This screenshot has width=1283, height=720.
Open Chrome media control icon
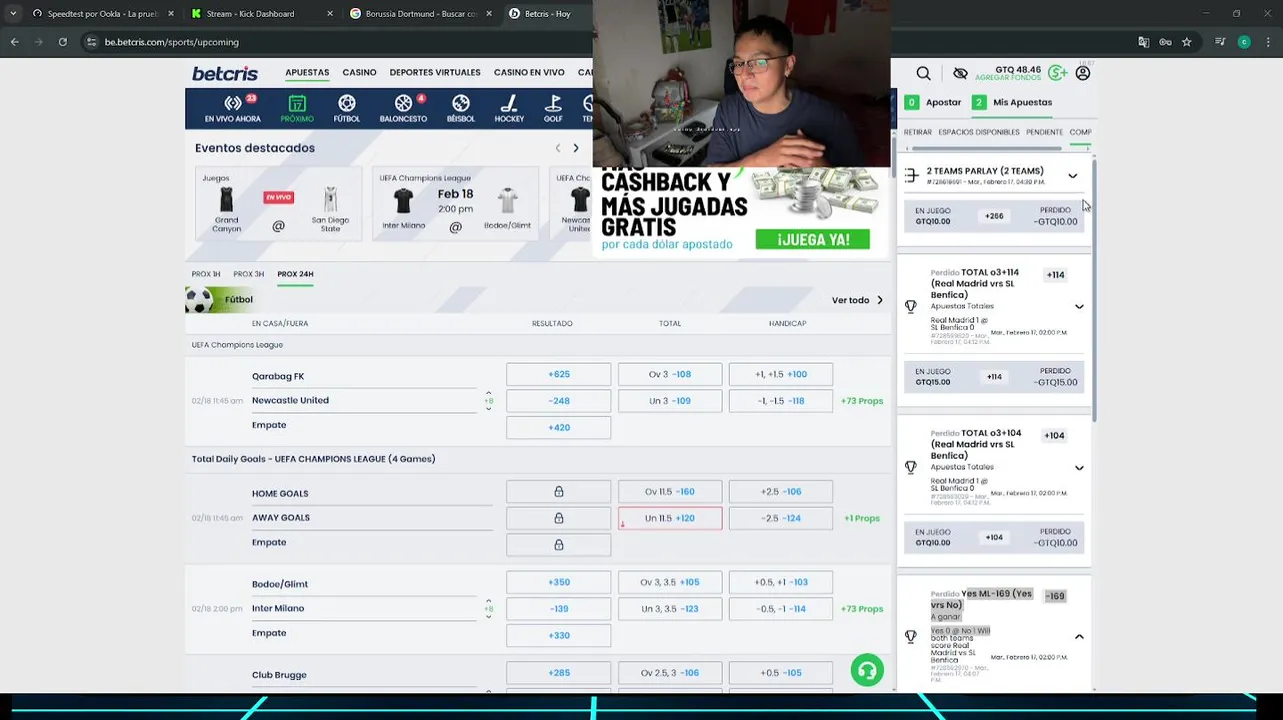[1218, 42]
